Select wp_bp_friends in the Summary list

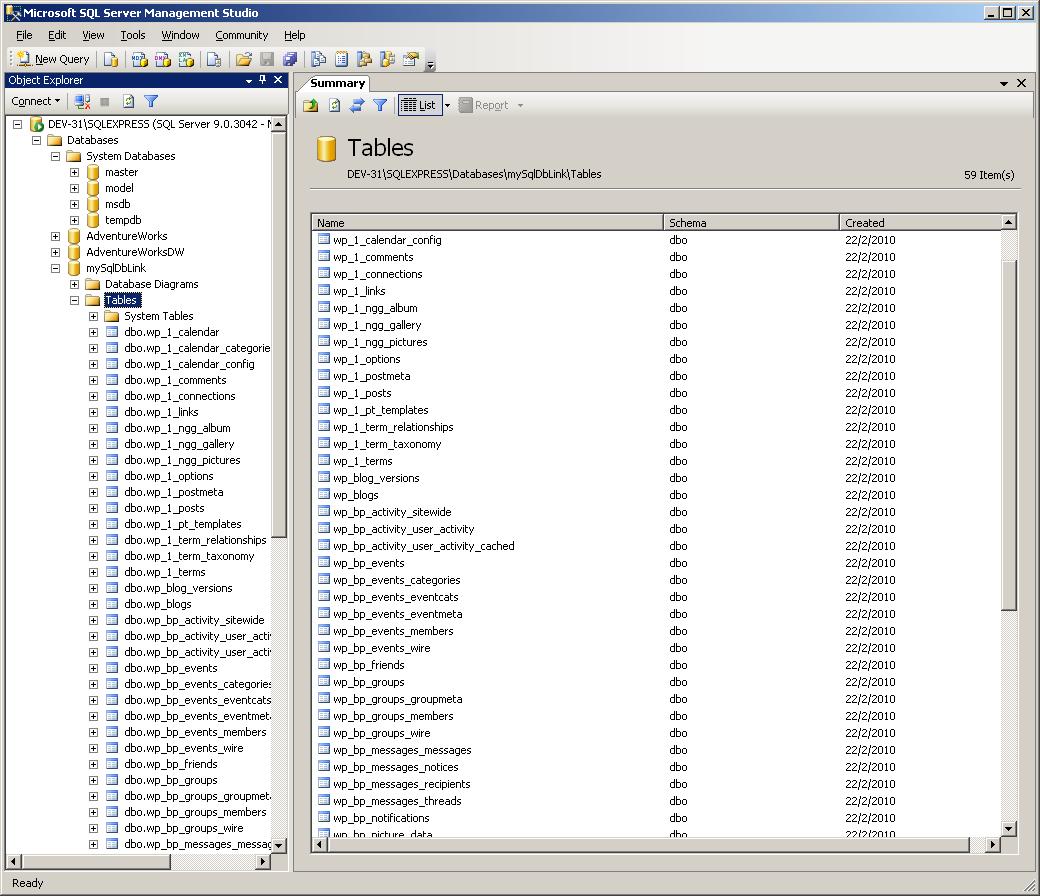(x=657, y=665)
